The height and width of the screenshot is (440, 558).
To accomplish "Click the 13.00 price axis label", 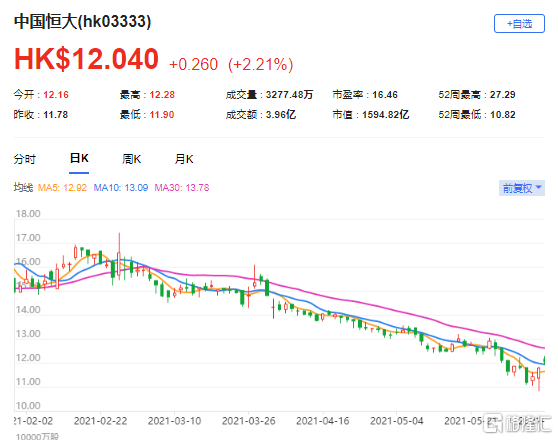I will (28, 334).
